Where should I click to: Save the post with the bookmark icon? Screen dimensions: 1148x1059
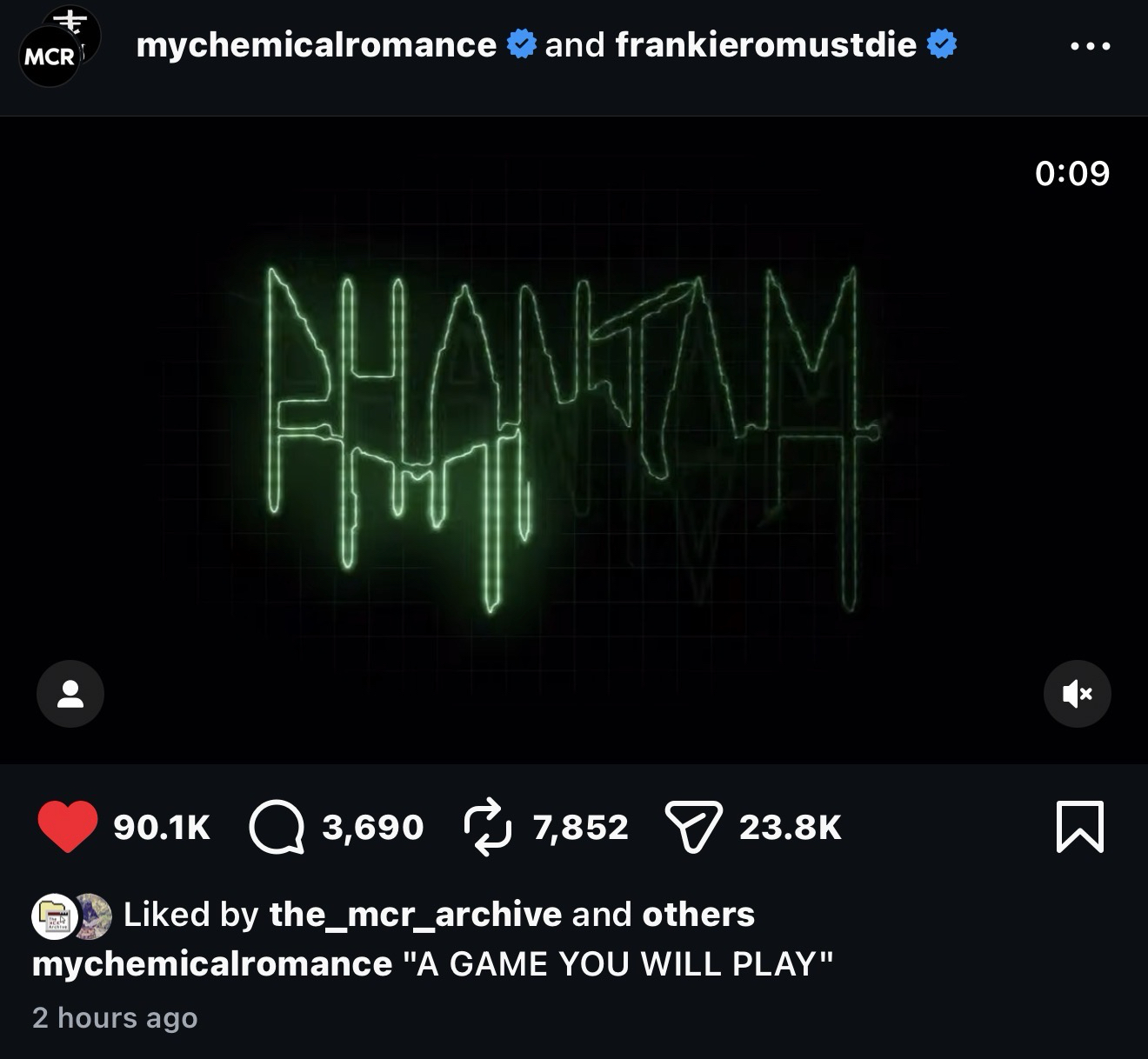pyautogui.click(x=1080, y=826)
